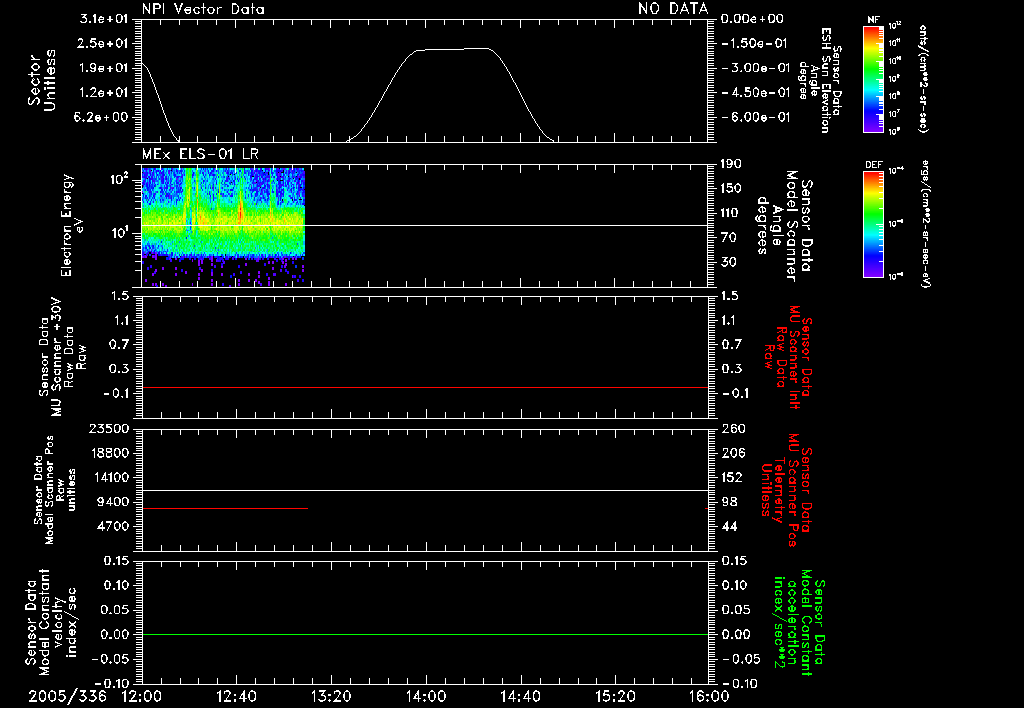1024x708 pixels.
Task: Select the NPI Vector Data title
Action: (x=203, y=9)
